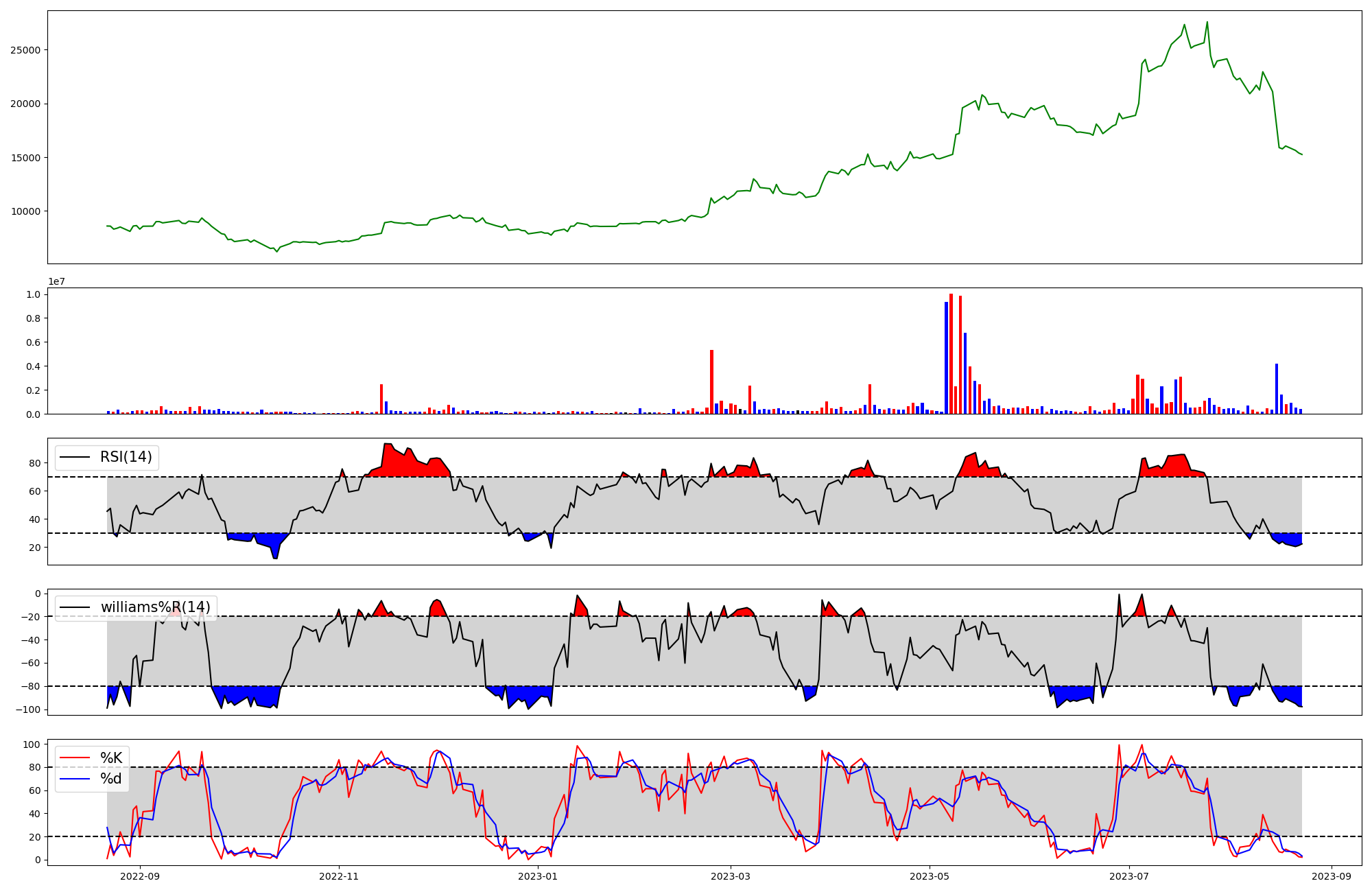The image size is (1372, 892).
Task: Click the 80 tick on the RSI axis
Action: point(35,463)
